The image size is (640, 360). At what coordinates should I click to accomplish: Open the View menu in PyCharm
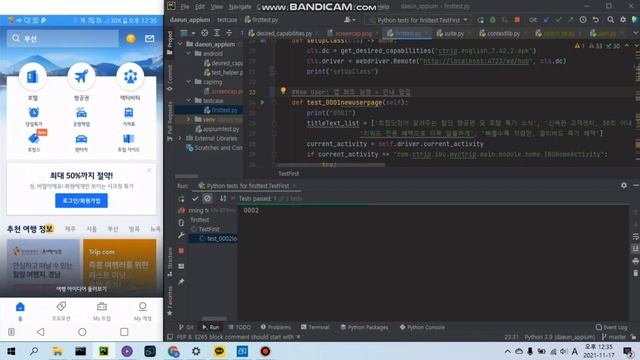tap(217, 7)
